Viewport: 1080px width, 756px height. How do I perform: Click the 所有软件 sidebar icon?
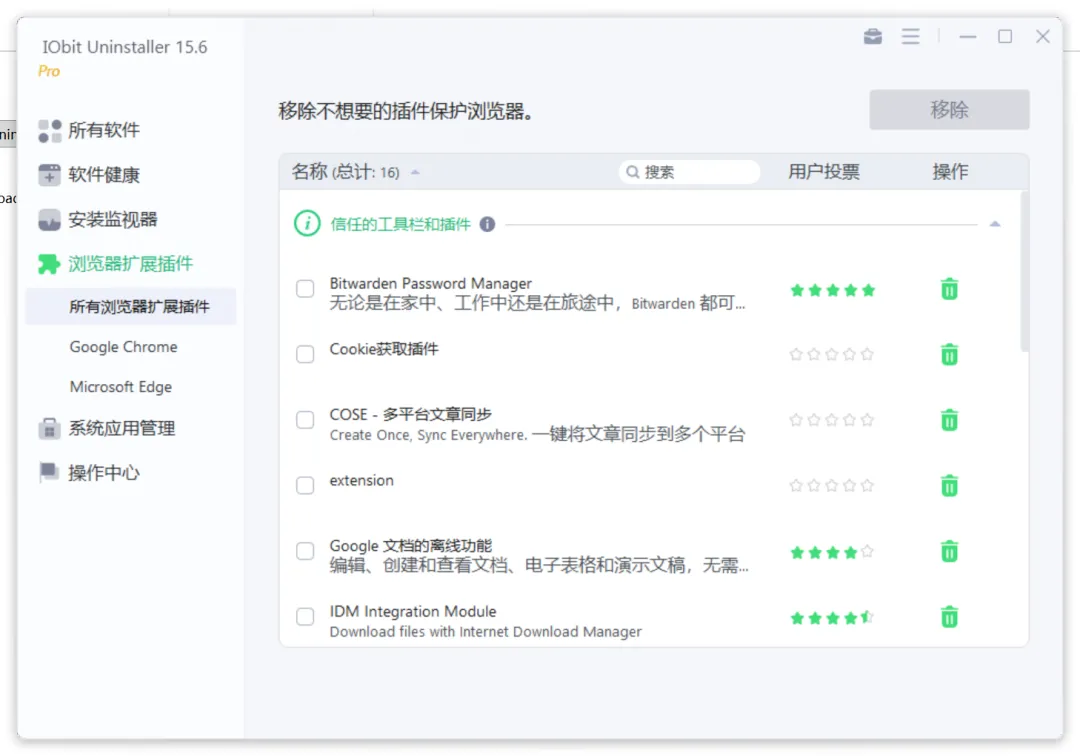[x=50, y=131]
